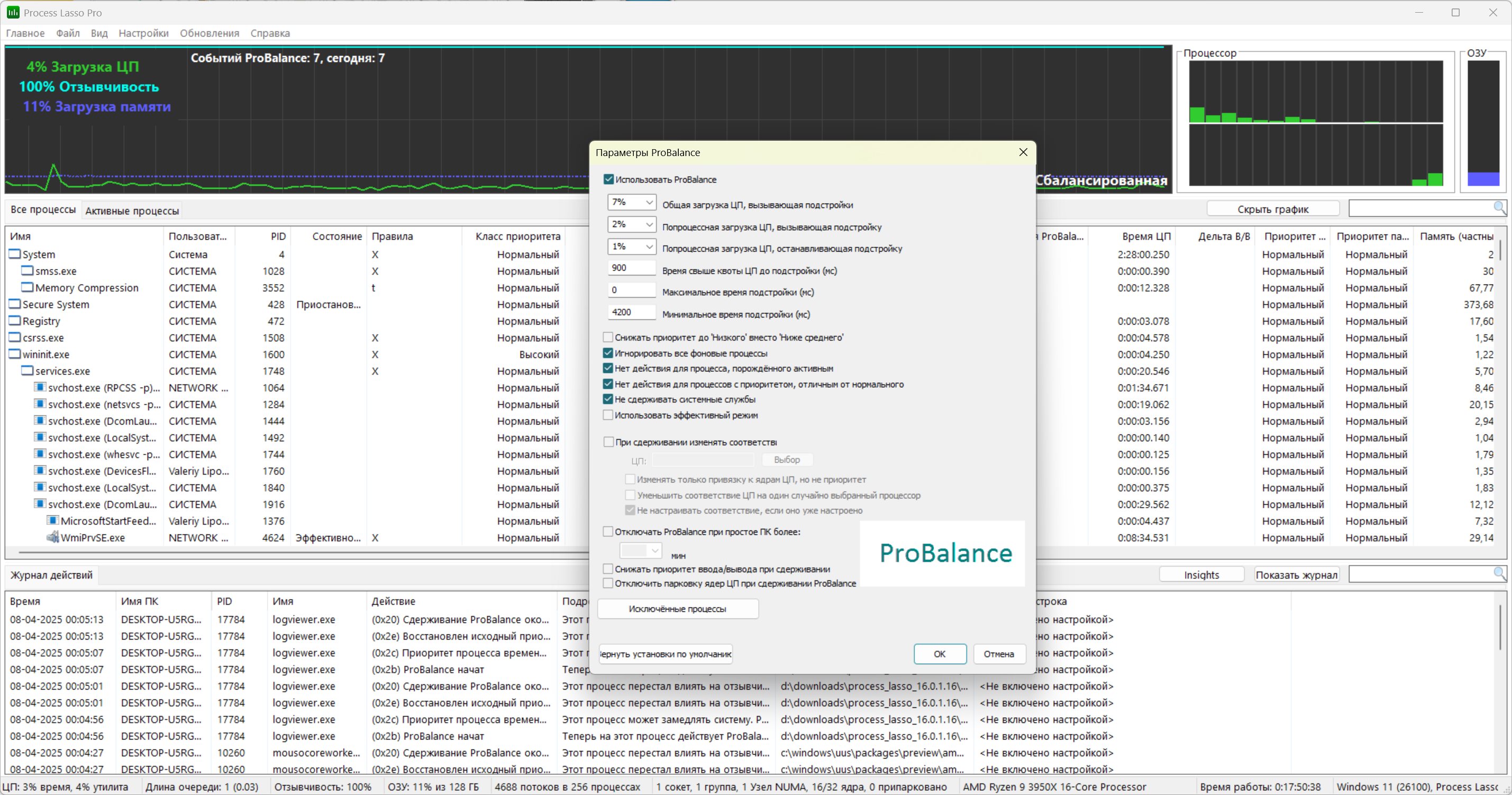Enable Использовать эффективный режим checkbox
The height and width of the screenshot is (795, 1512).
point(608,415)
